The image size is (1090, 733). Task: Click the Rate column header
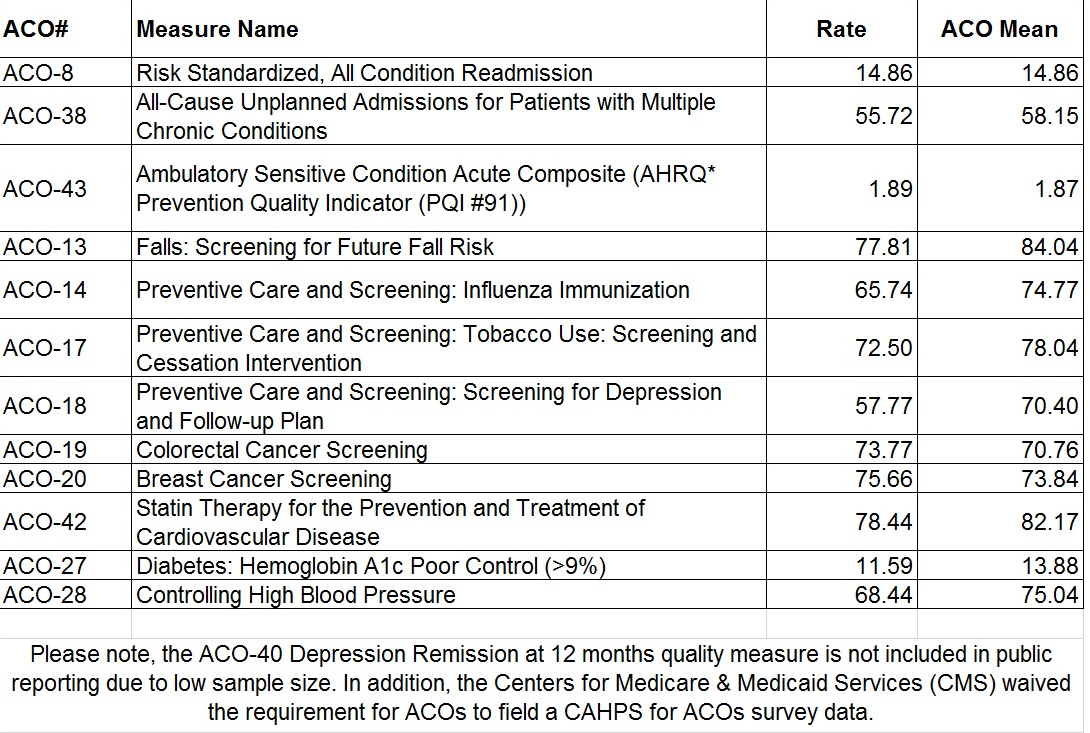pos(840,29)
